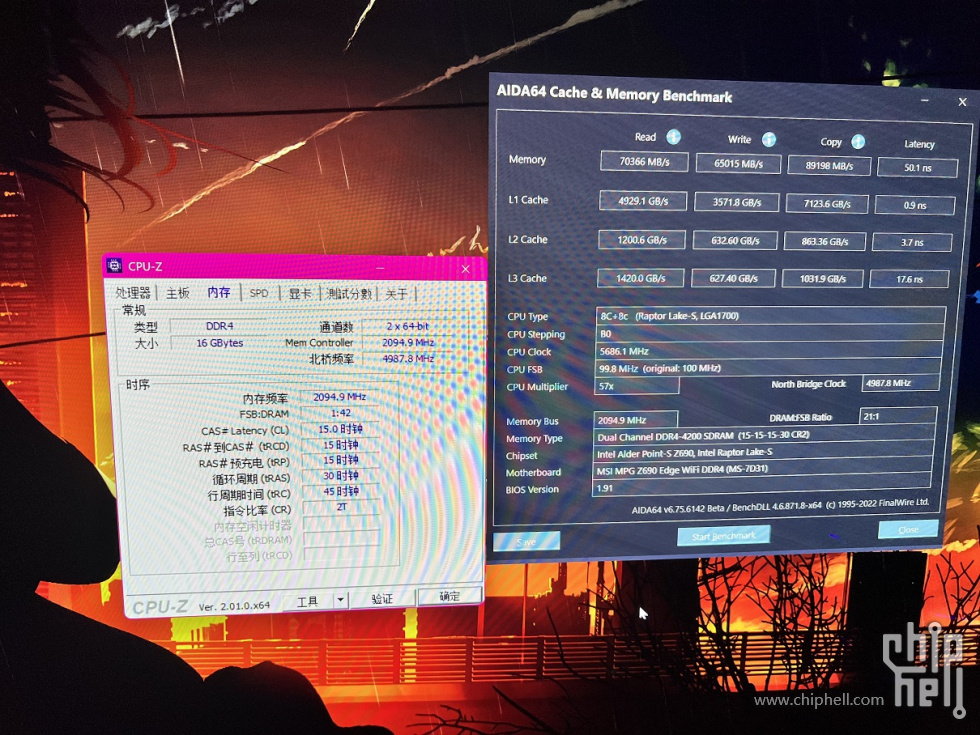Click the 类型 value DDR4 in CPU-Z

[219, 326]
